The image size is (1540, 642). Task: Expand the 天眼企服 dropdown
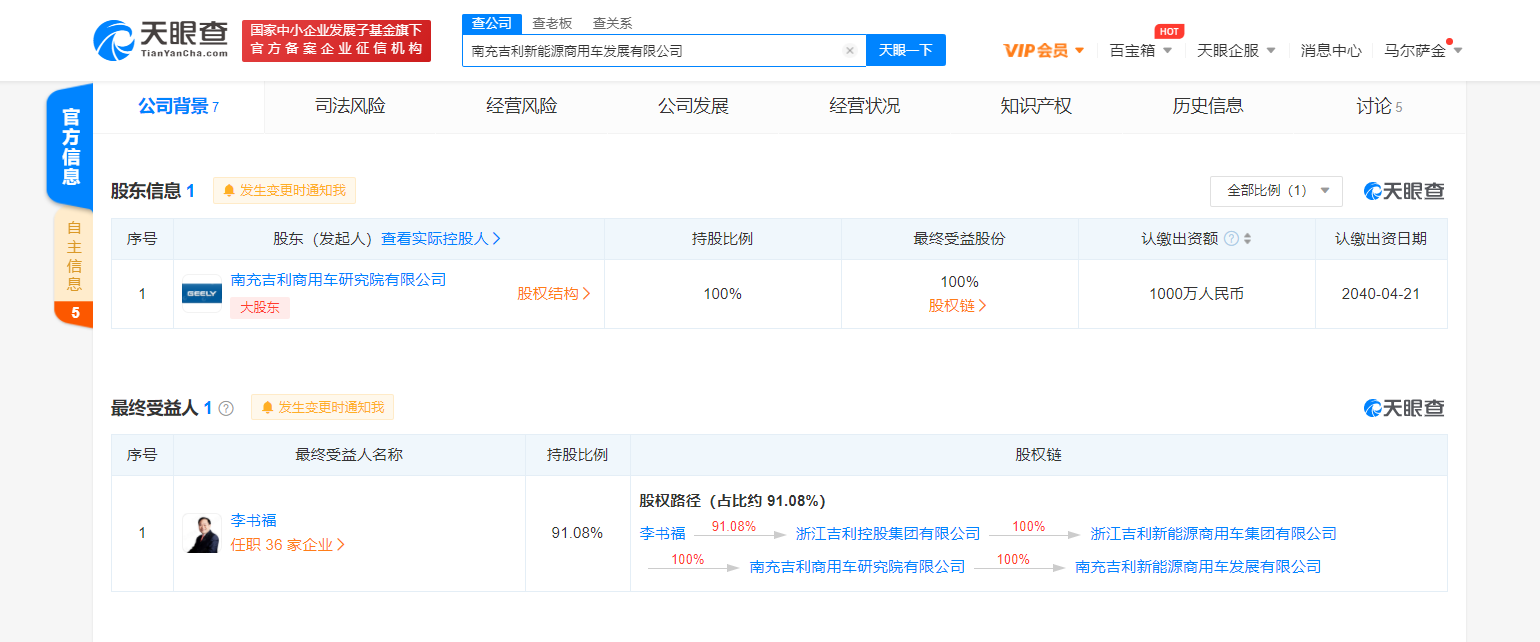pos(1236,50)
